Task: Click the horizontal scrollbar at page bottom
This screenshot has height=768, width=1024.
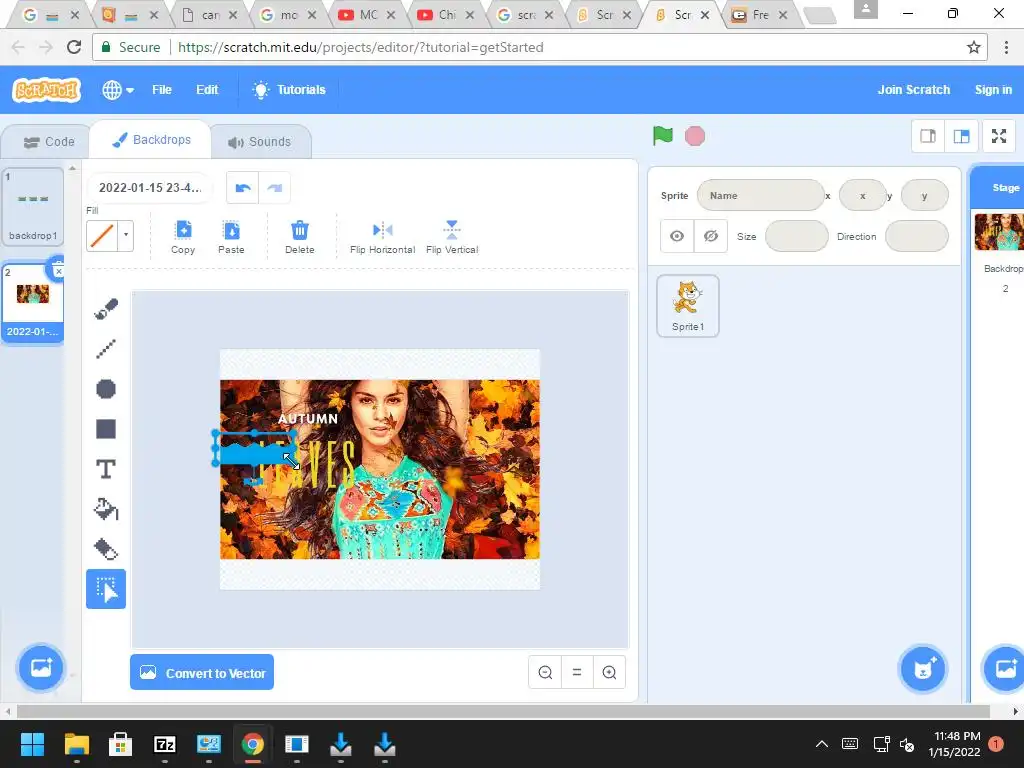Action: click(503, 711)
